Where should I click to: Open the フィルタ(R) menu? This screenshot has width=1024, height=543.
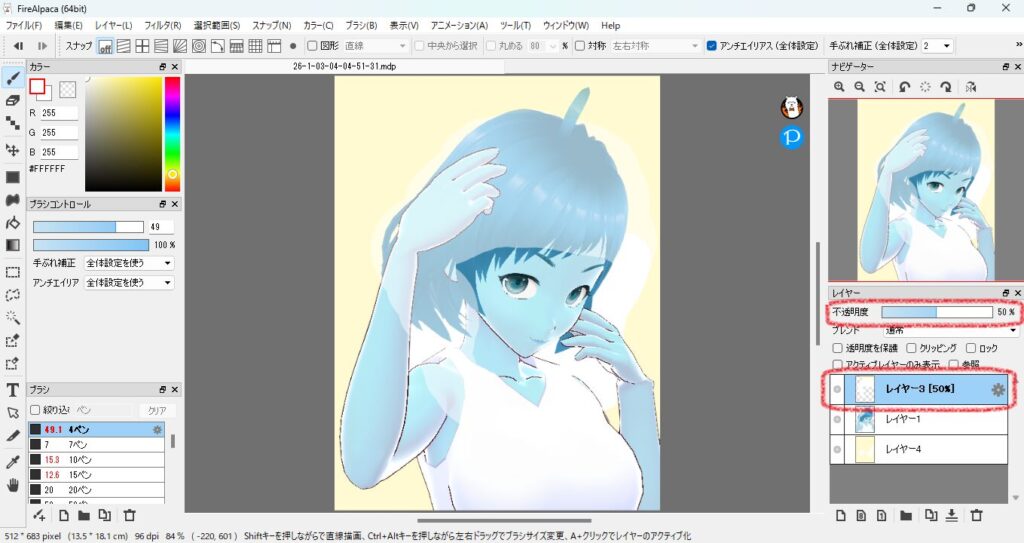pos(163,25)
